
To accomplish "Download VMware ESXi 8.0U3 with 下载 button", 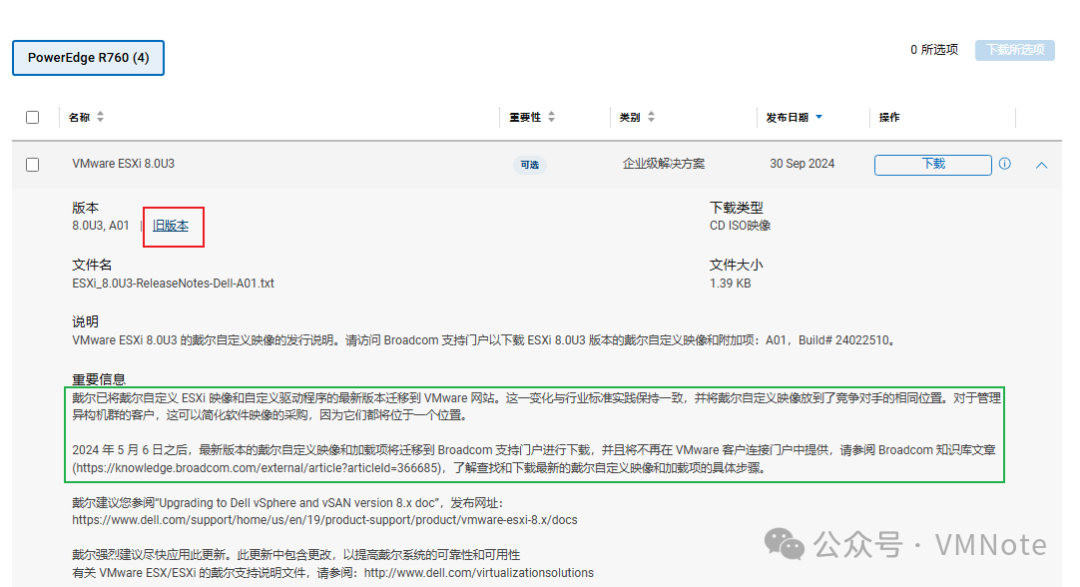I will (x=933, y=165).
